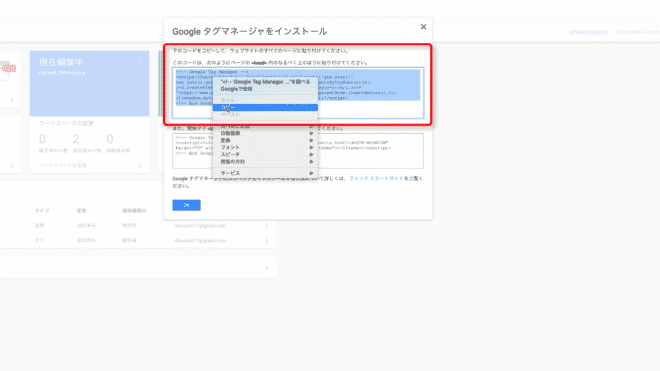Open the ワークスペースを管理 link
Image resolution: width=660 pixels, height=371 pixels.
(63, 165)
